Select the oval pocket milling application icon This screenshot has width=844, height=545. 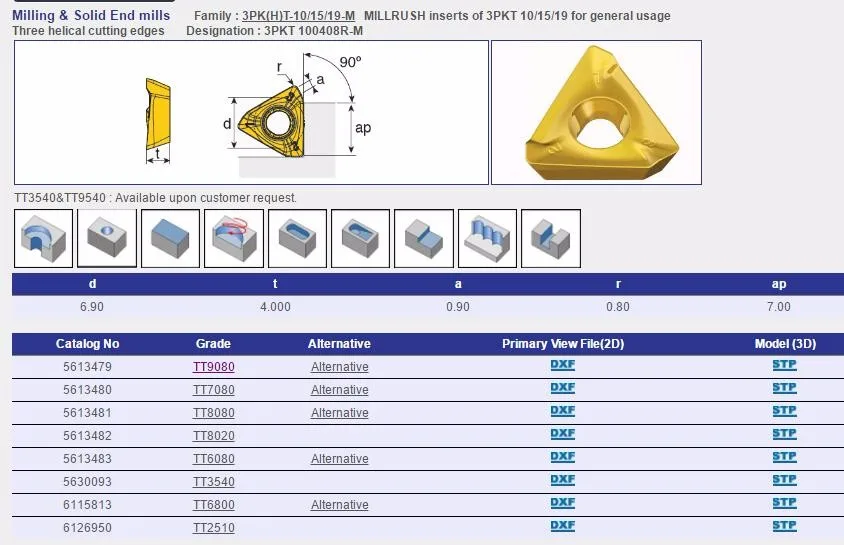pos(297,238)
